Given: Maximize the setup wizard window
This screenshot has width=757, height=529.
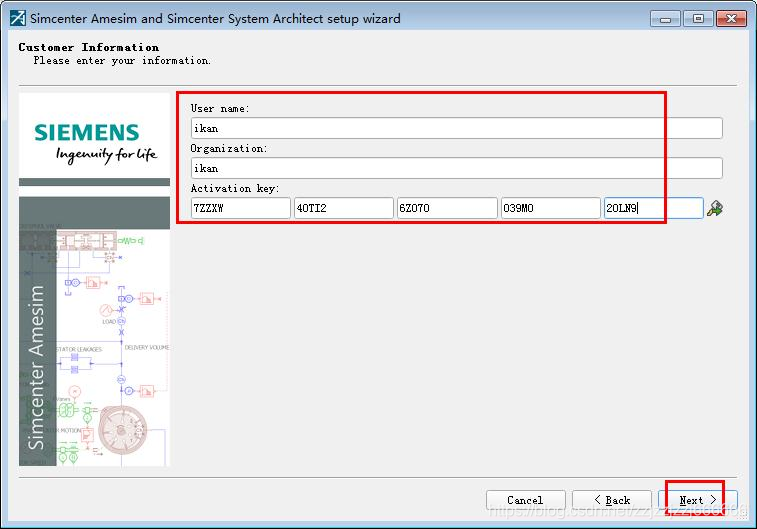Looking at the screenshot, I should 698,19.
